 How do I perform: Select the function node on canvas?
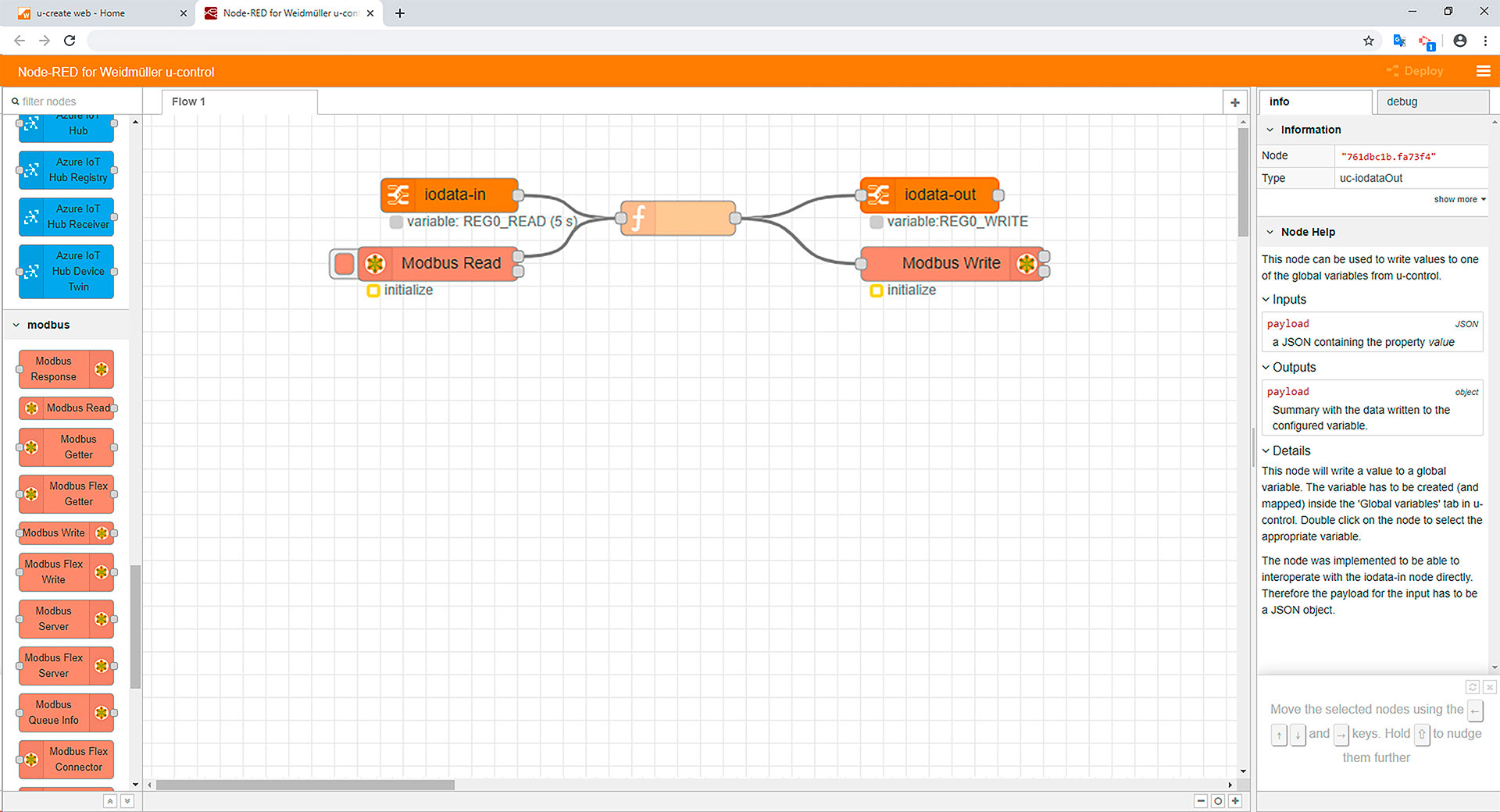(x=678, y=218)
